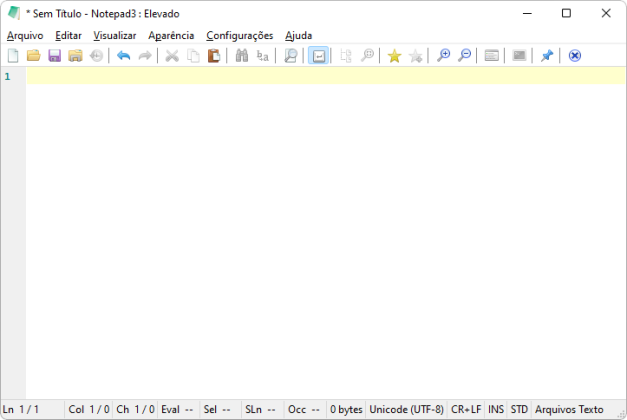Screen dimensions: 627x420
Task: Open the Visualizar menu
Action: coord(115,36)
